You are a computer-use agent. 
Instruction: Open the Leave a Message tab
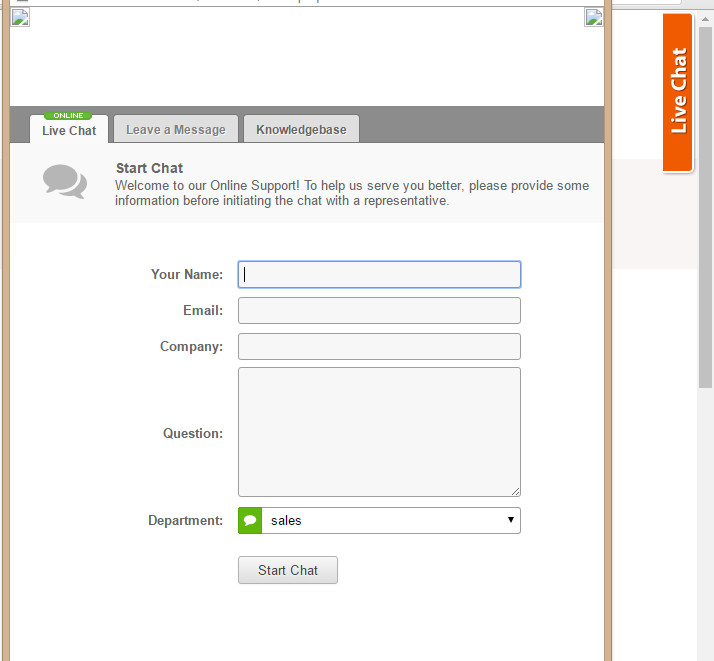pos(175,130)
